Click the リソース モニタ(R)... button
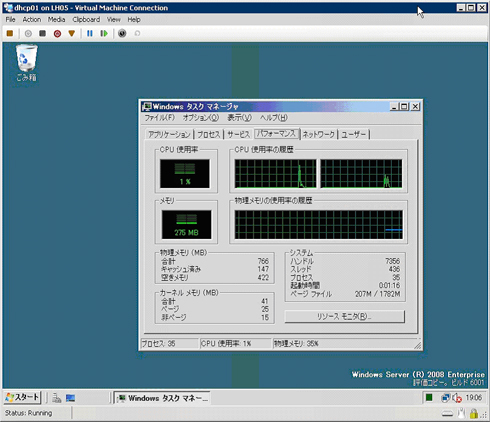The width and height of the screenshot is (490, 422). coord(345,316)
